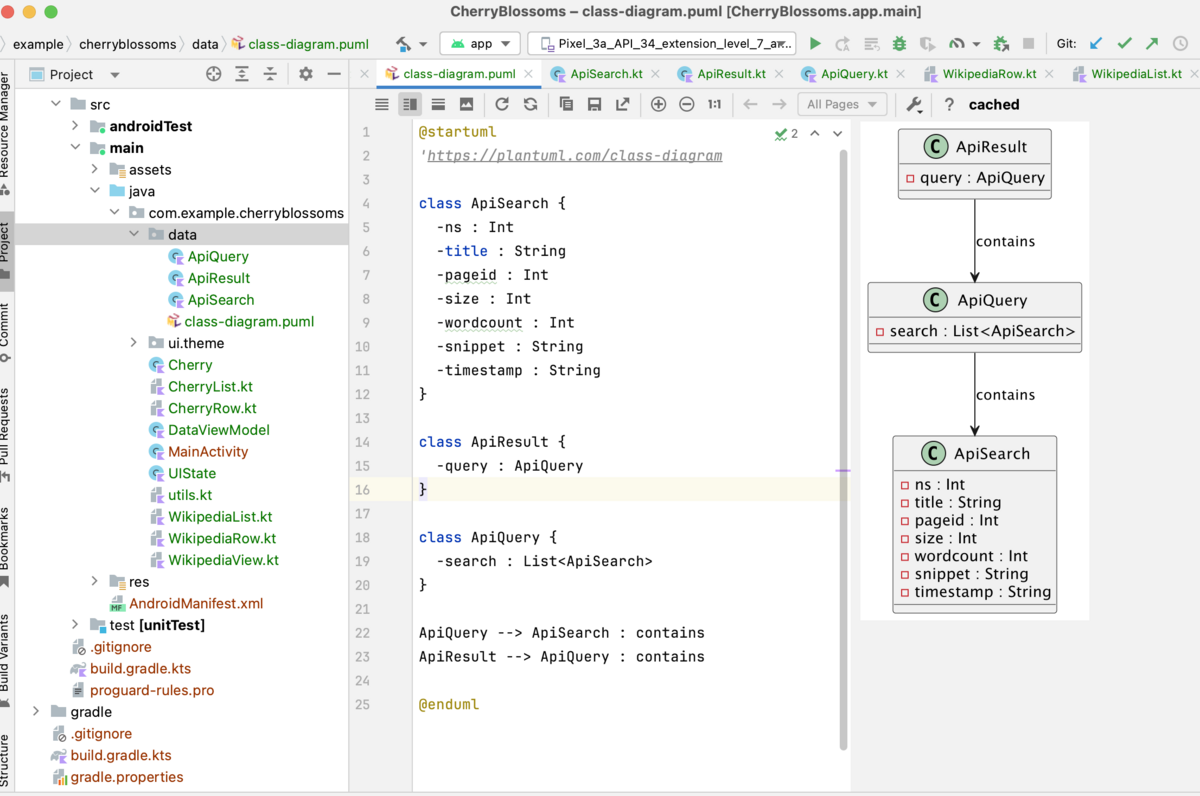Jump to next highlighted problem arrow

[837, 133]
